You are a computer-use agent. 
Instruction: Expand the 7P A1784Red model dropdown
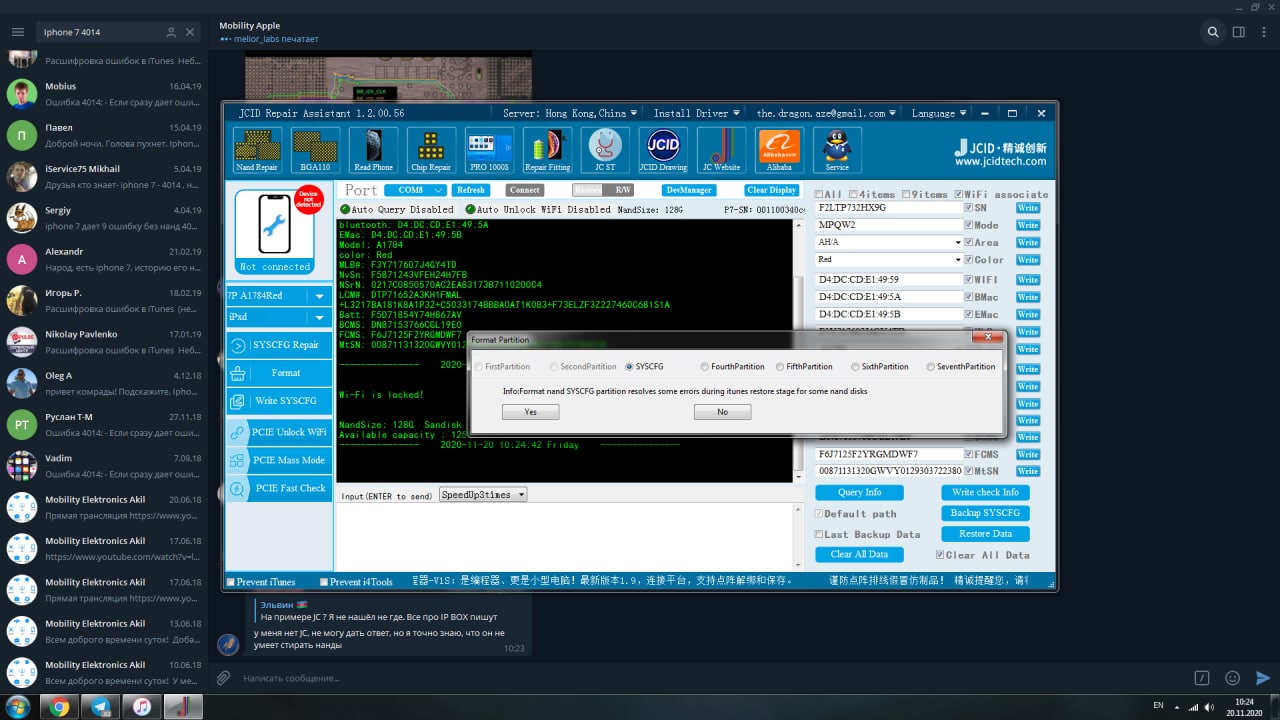319,296
